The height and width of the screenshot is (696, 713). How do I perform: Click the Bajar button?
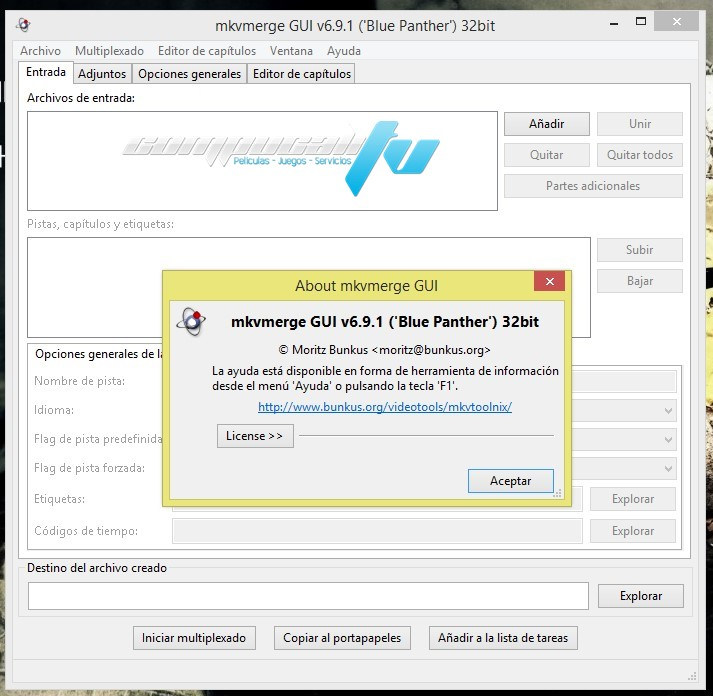[640, 281]
